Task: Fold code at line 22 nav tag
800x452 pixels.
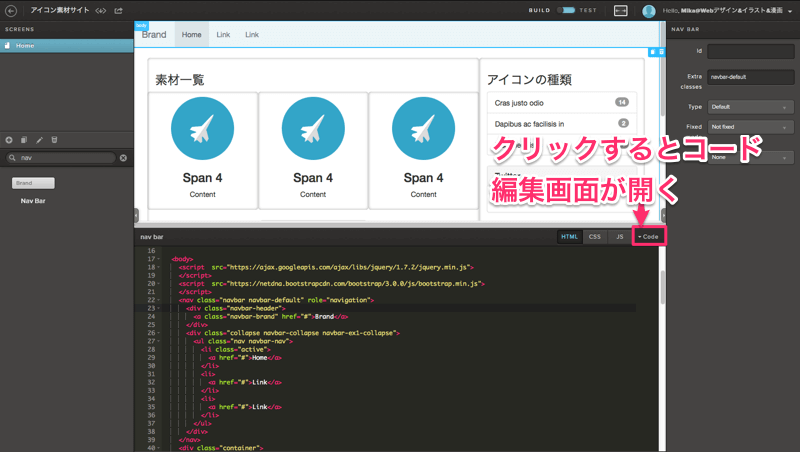Action: 158,300
